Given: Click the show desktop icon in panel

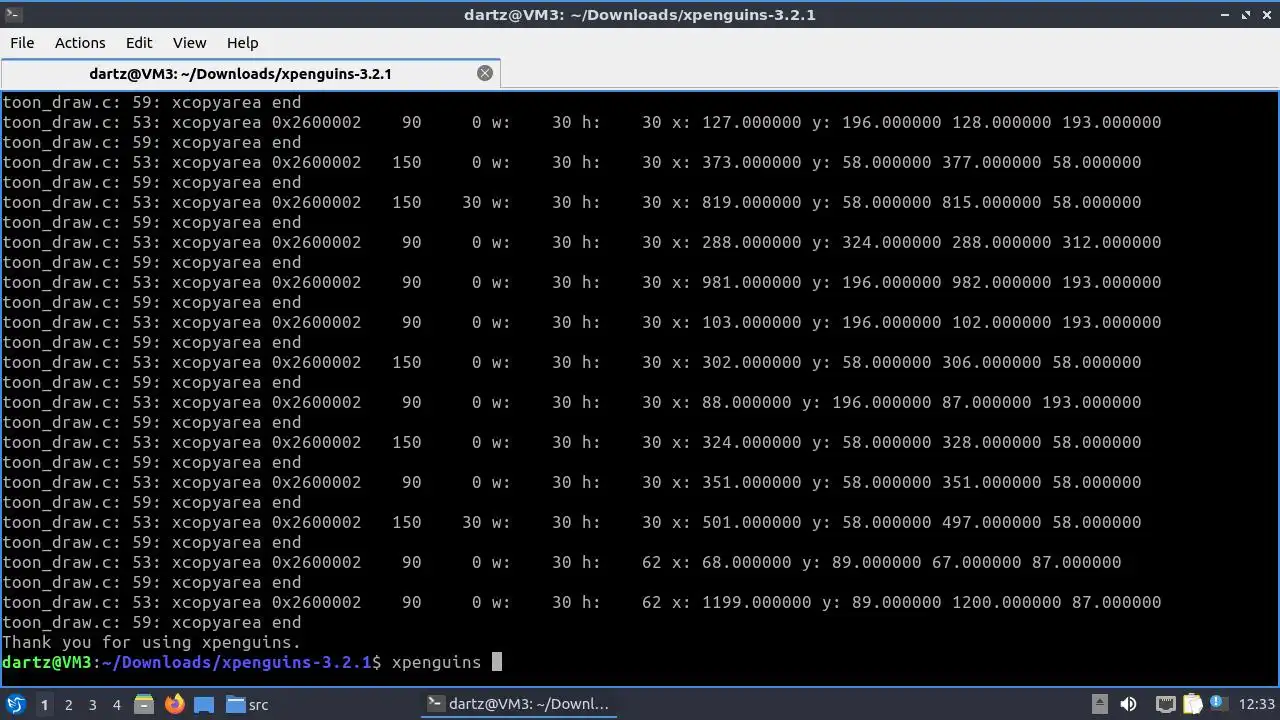Looking at the screenshot, I should (204, 704).
